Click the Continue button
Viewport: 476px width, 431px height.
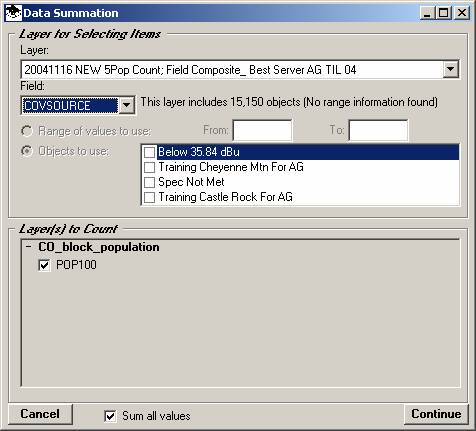[x=436, y=414]
